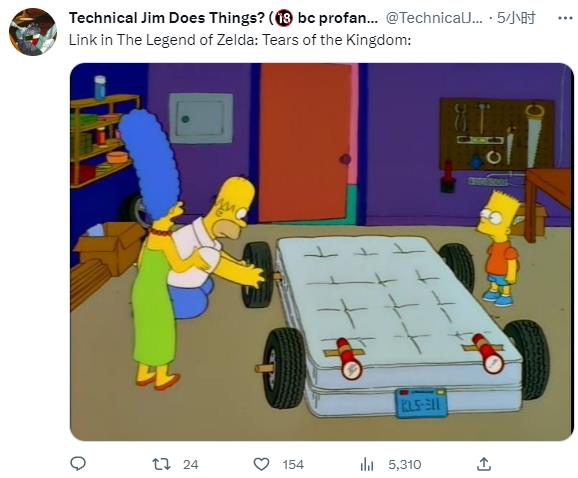Viewport: 578px width, 478px height.
Task: Open the tweet's 5小时 timestamp
Action: coord(516,18)
